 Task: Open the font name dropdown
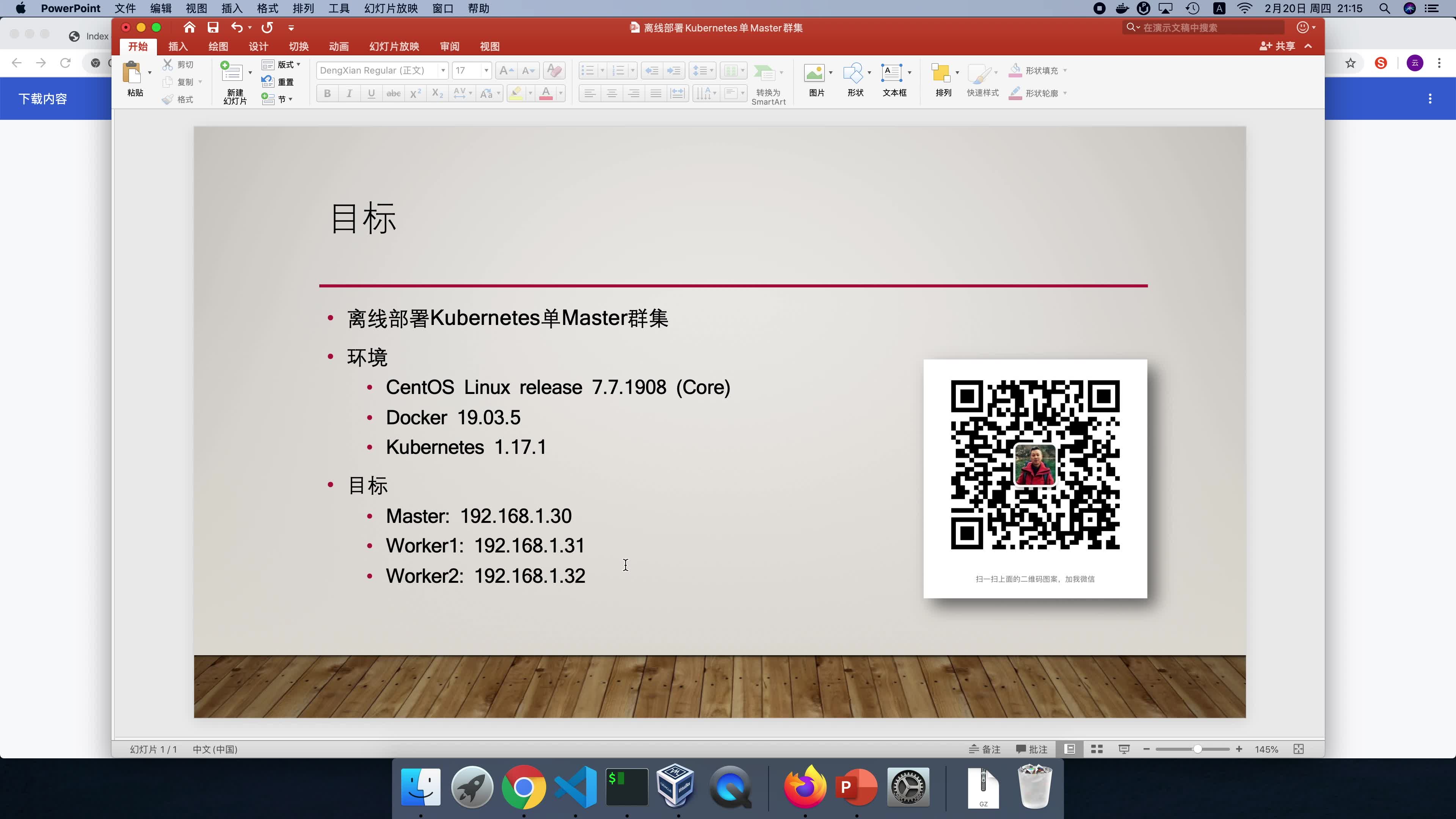pos(443,71)
